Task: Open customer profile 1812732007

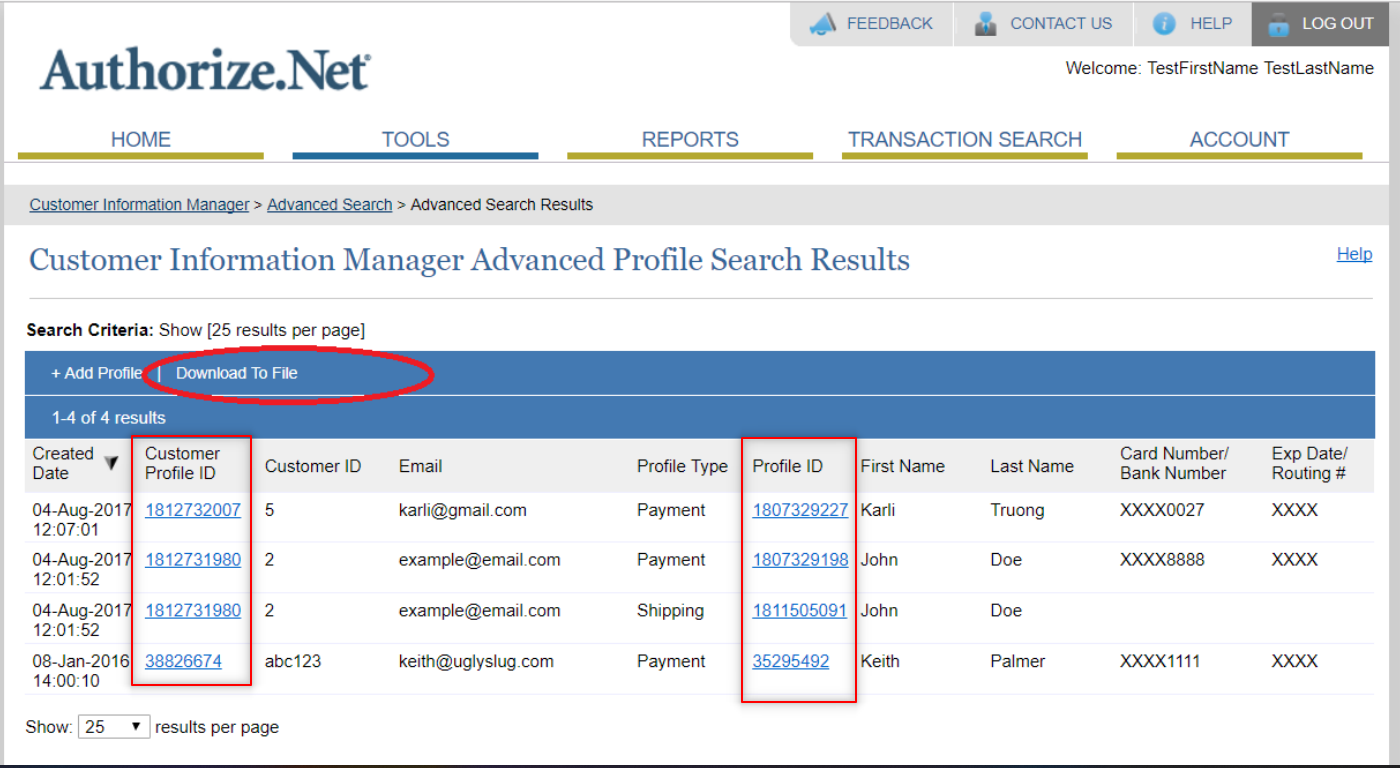Action: pos(193,510)
